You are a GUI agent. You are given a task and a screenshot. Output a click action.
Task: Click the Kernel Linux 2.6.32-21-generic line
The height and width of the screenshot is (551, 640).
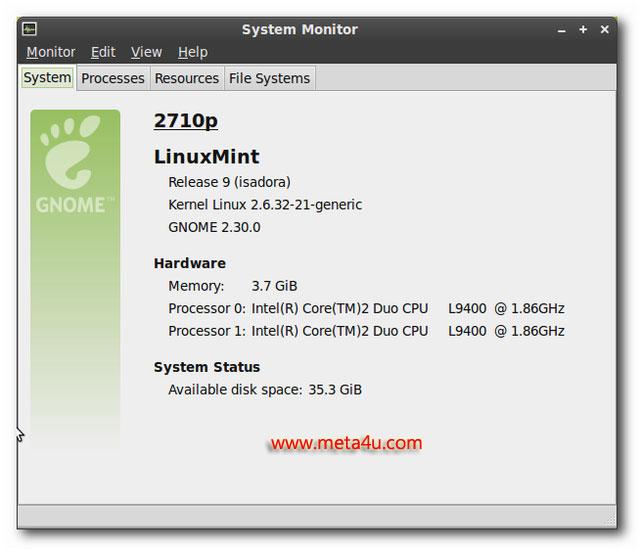tap(265, 204)
